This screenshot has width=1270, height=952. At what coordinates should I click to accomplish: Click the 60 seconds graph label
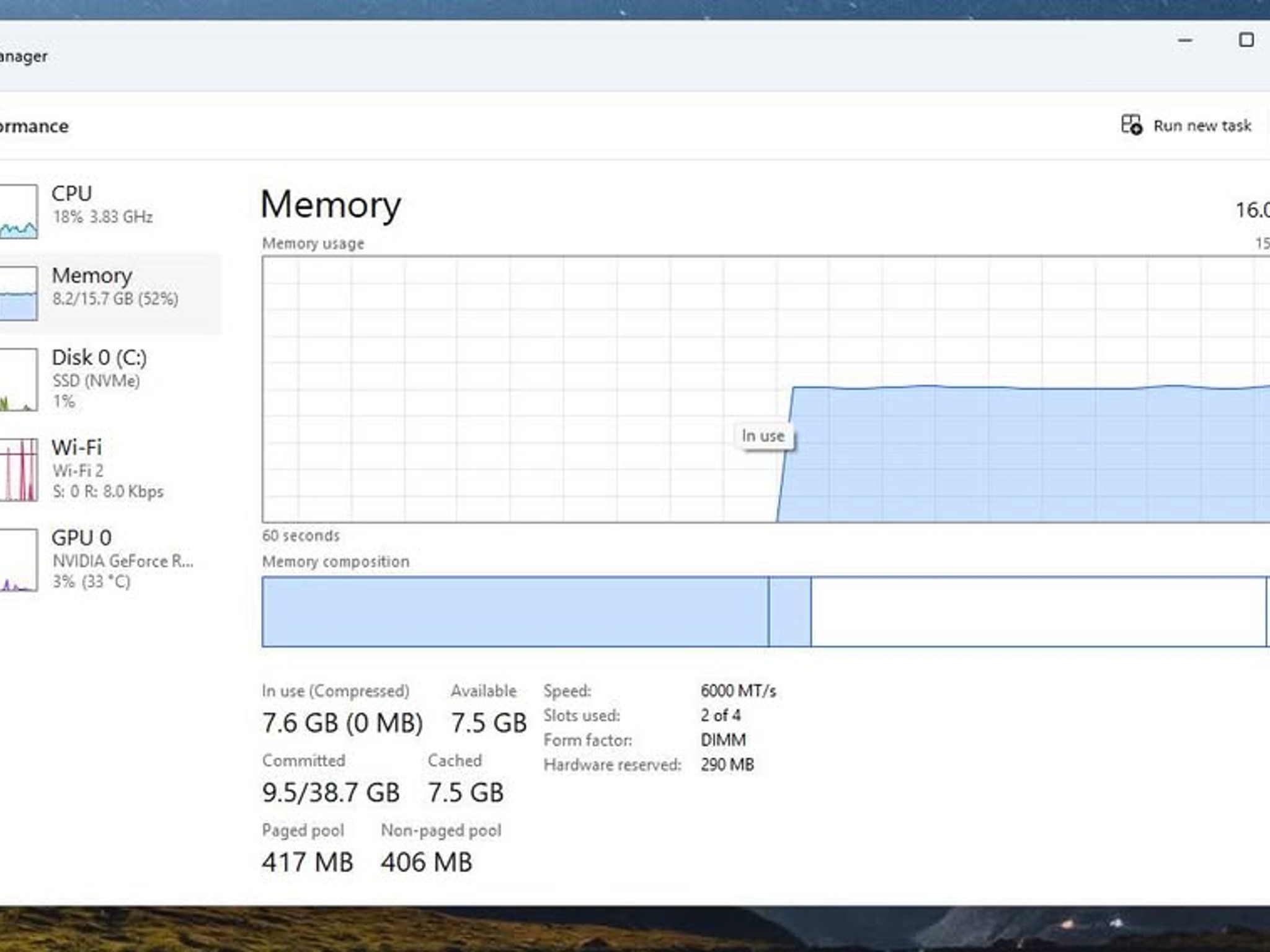[x=301, y=535]
